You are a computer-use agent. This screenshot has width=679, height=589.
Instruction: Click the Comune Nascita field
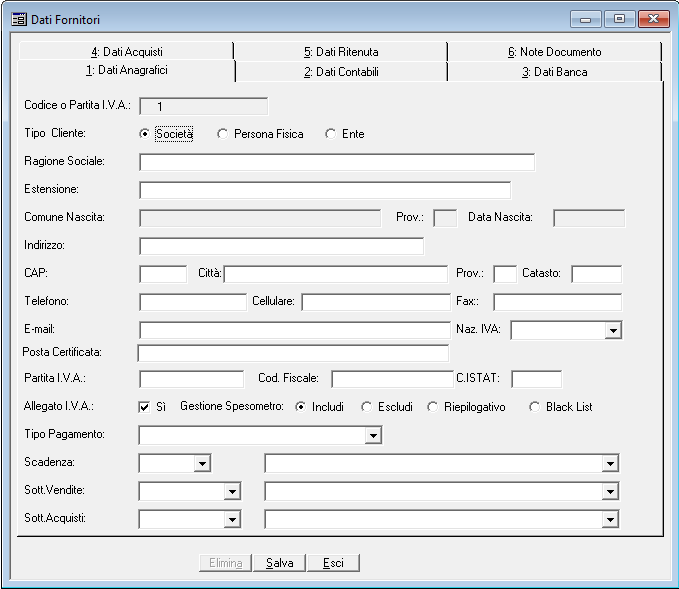coord(260,218)
